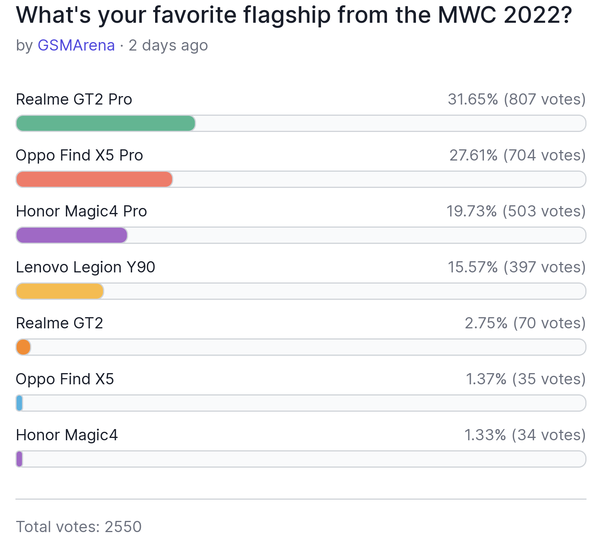Open the GSMArena author link
600x551 pixels.
(76, 45)
